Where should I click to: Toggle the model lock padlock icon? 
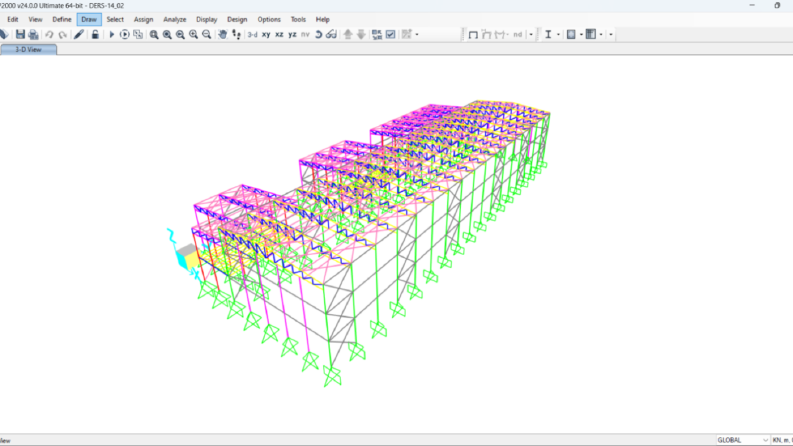95,34
